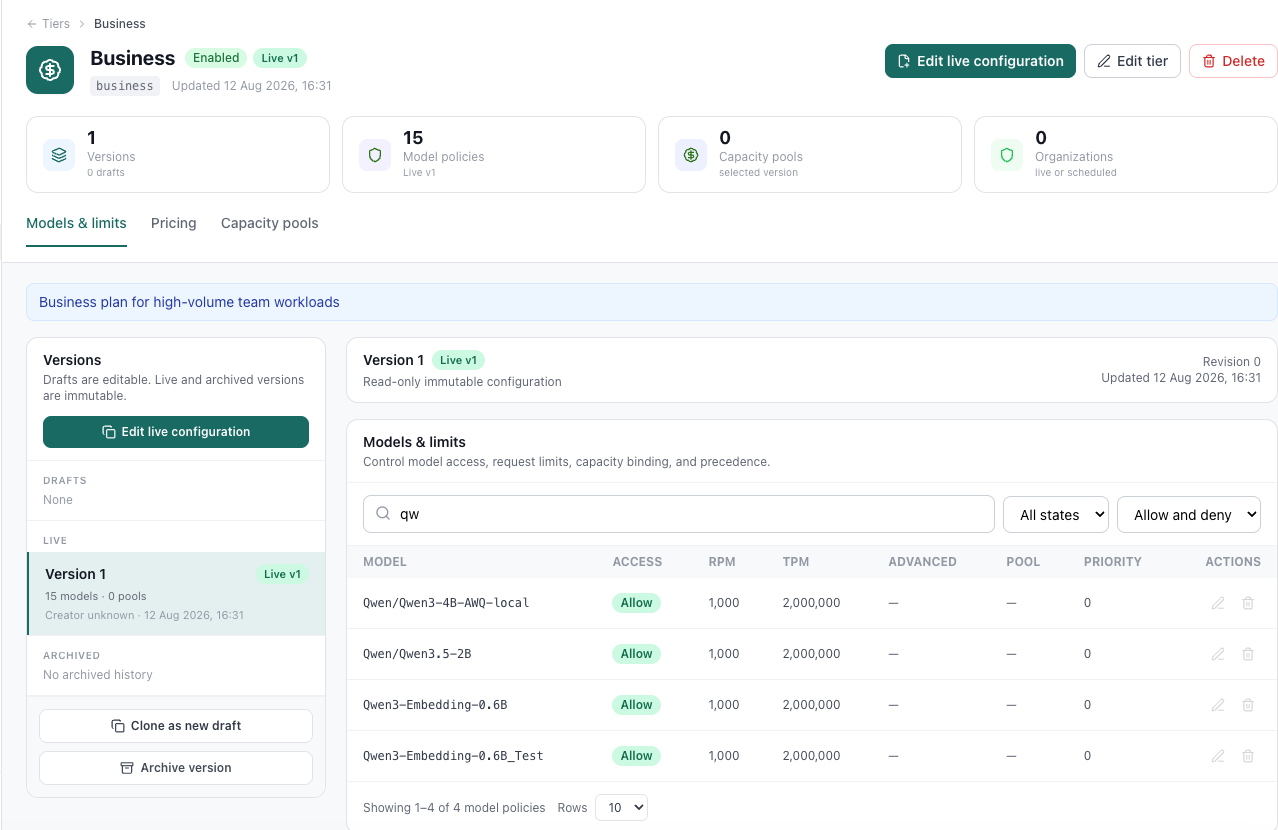Click the Allow badge for Qwen/Qwen3-4B-AWQ-local
The image size is (1278, 830).
click(x=636, y=603)
